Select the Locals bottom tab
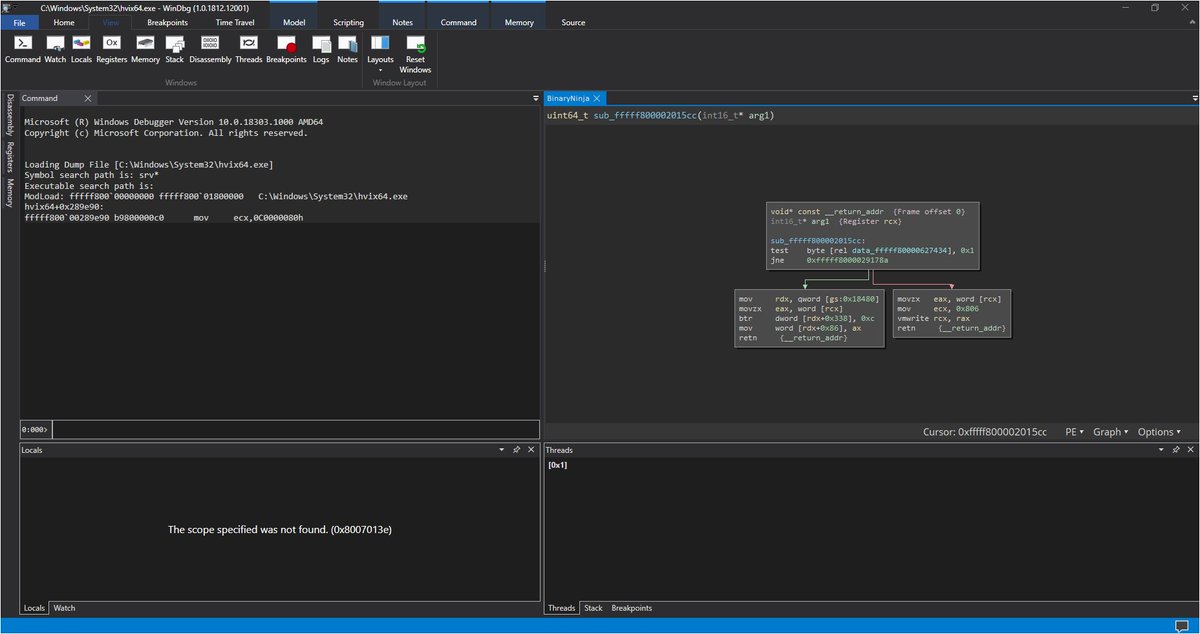This screenshot has width=1200, height=634. 34,608
